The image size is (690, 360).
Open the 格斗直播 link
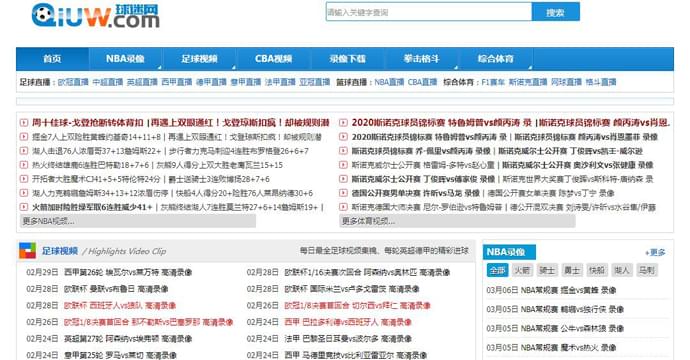coord(601,82)
